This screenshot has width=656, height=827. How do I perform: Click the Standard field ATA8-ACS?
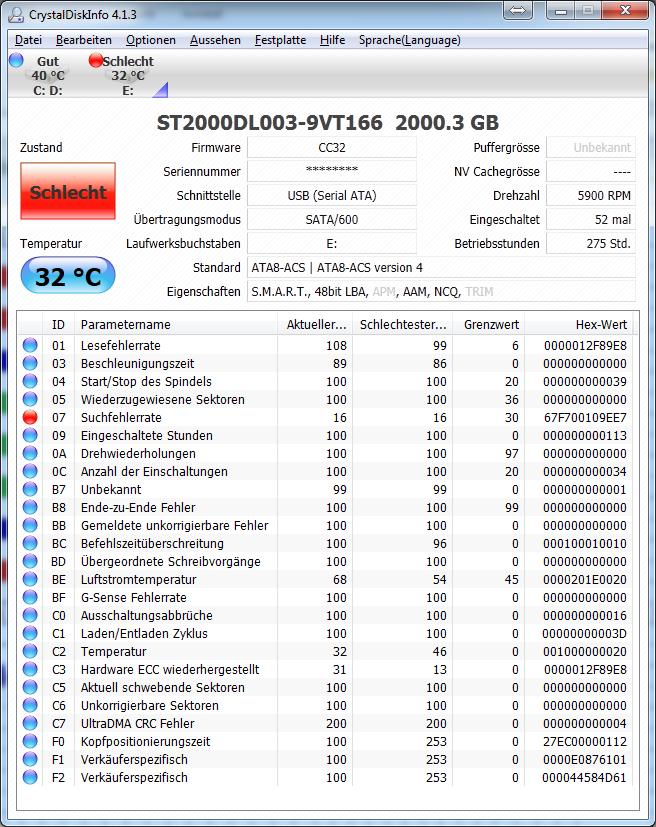click(x=441, y=267)
